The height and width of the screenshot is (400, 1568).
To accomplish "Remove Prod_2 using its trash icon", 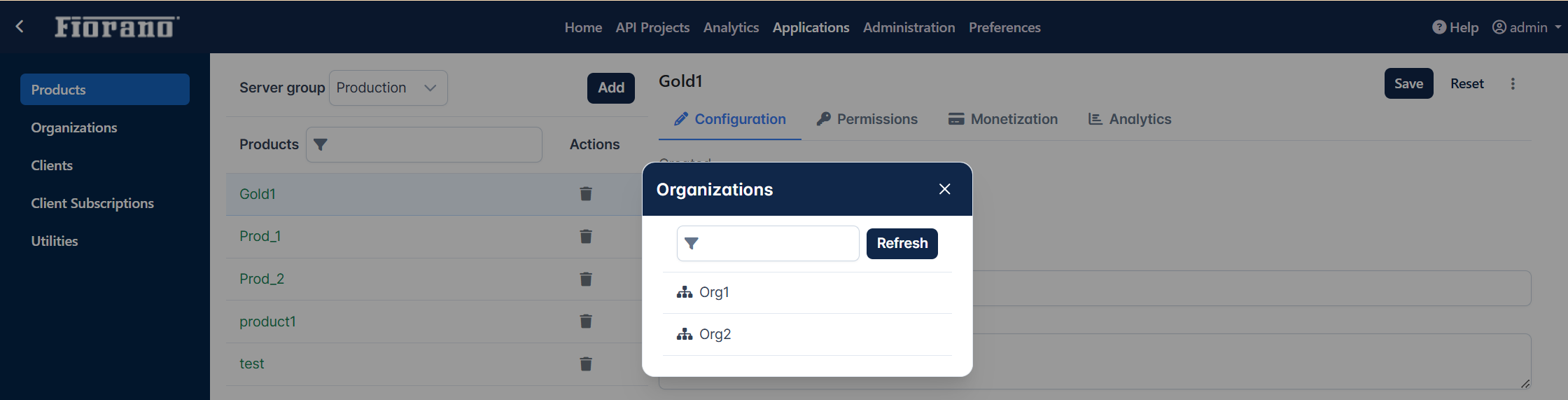I will coord(586,279).
